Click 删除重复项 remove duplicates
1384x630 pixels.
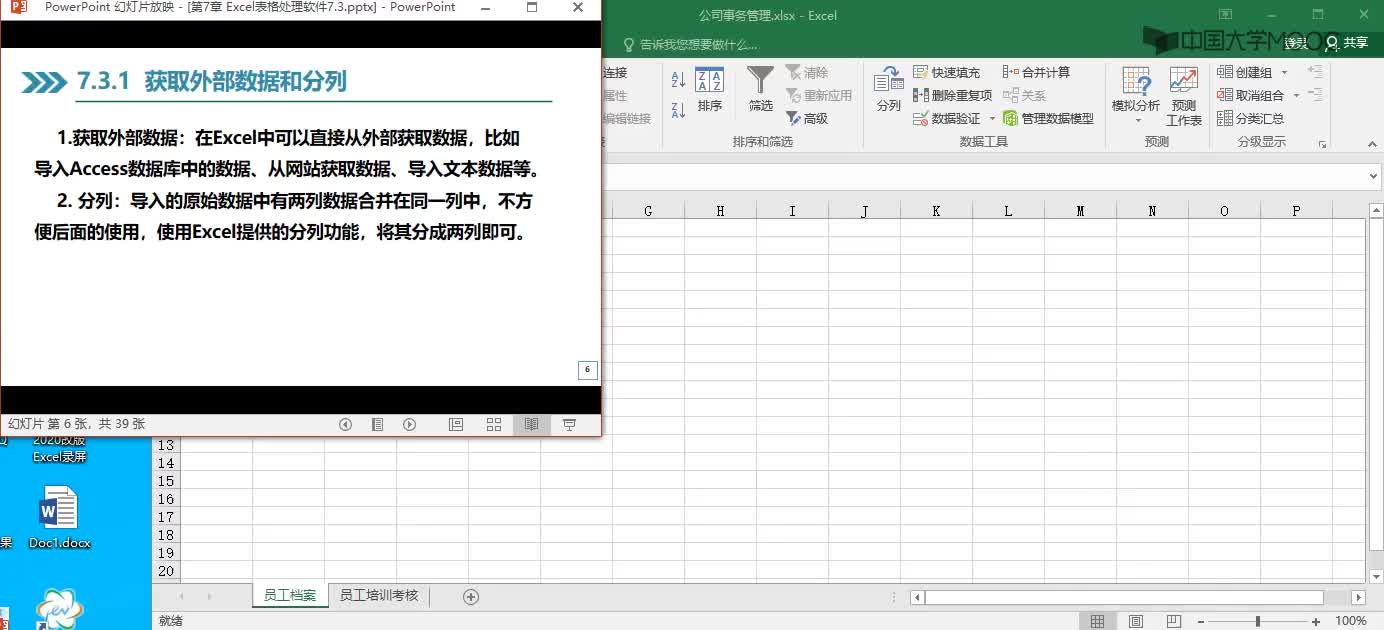[x=952, y=95]
